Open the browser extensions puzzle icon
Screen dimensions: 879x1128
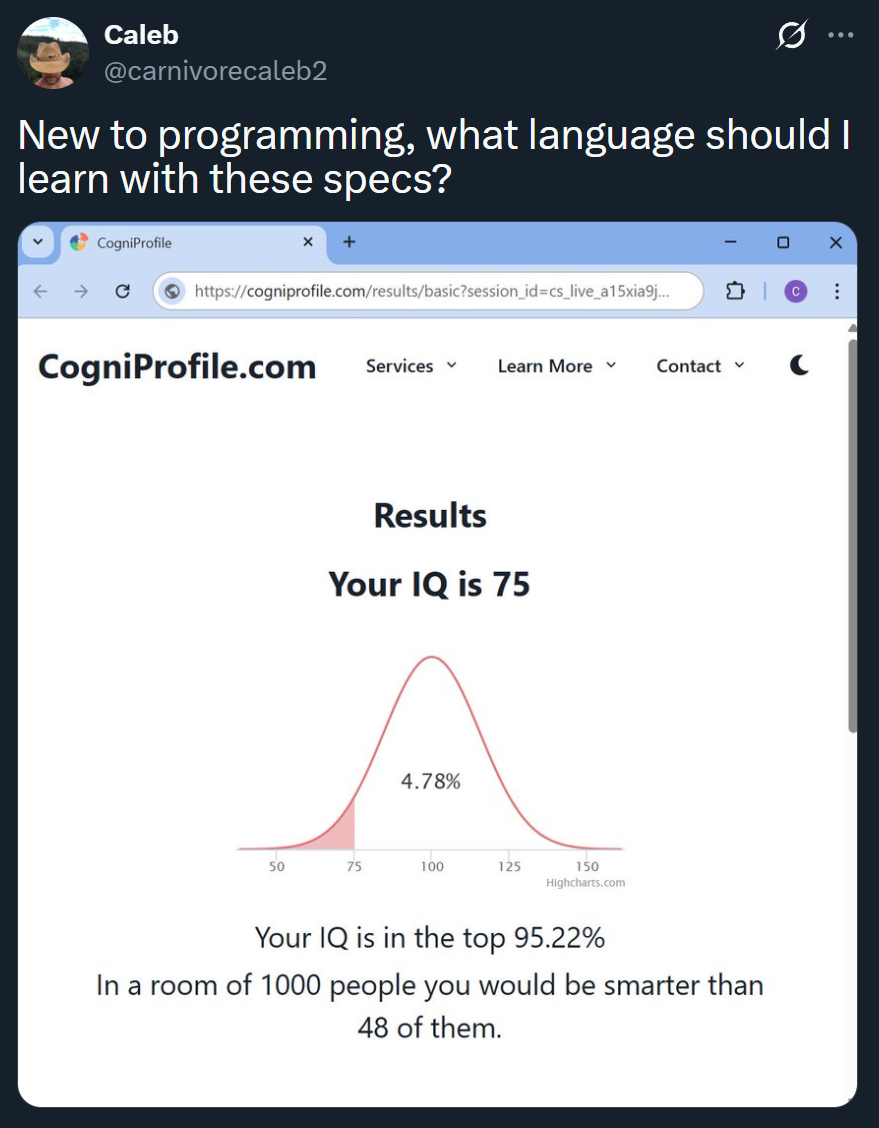(x=735, y=291)
